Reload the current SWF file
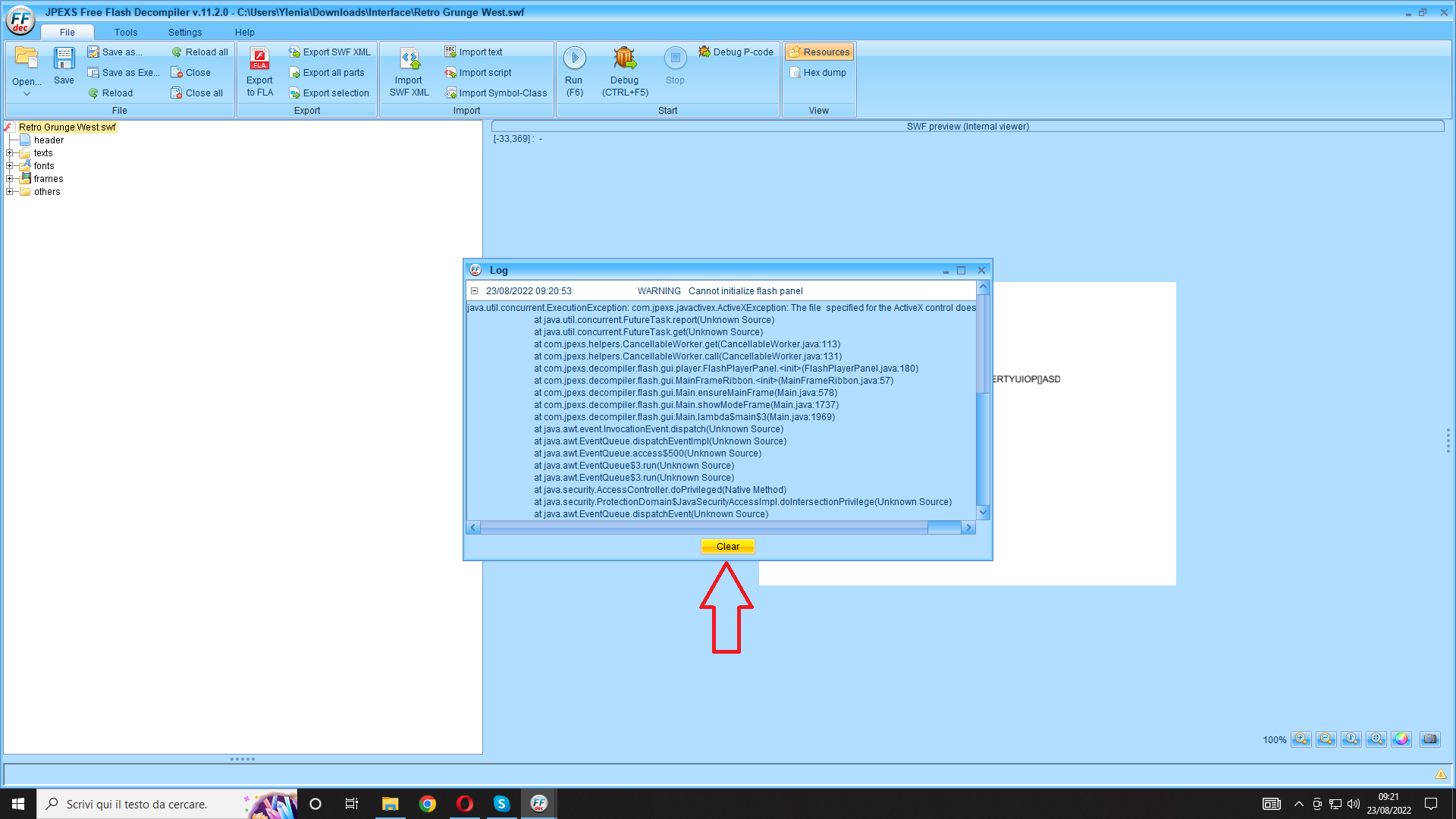 (111, 93)
